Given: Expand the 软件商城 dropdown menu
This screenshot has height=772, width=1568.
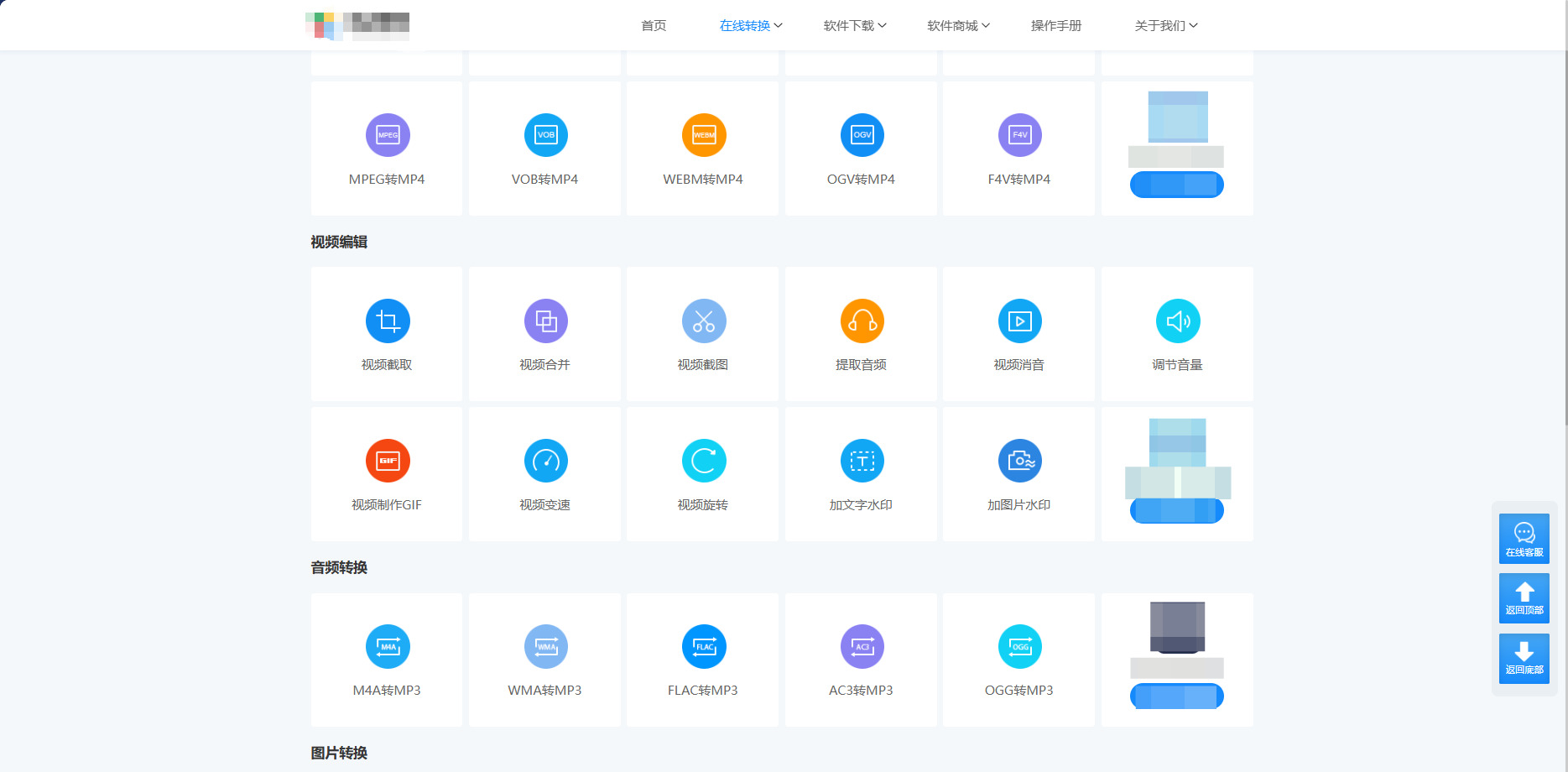Looking at the screenshot, I should coord(958,26).
